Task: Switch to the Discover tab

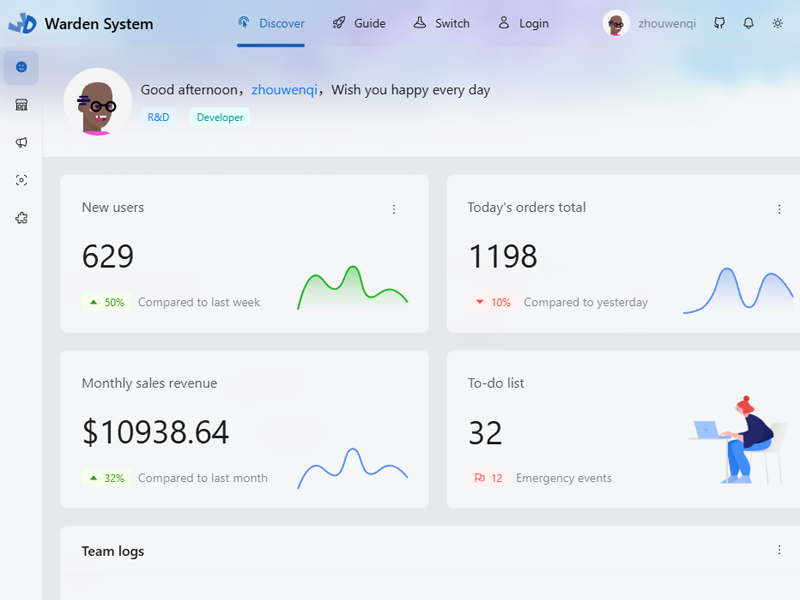Action: coord(271,23)
